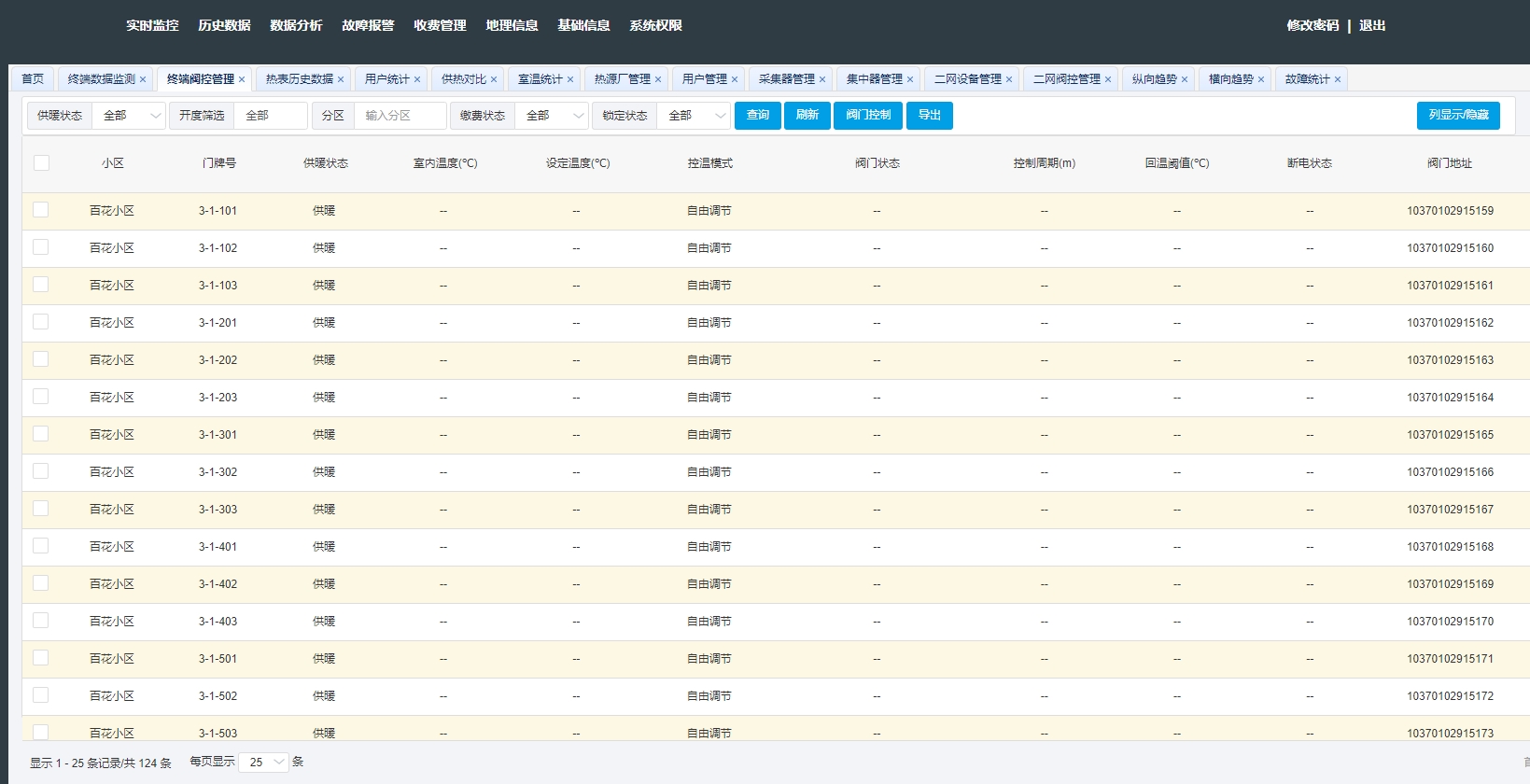Click the 查询 button
The height and width of the screenshot is (784, 1530).
point(758,116)
